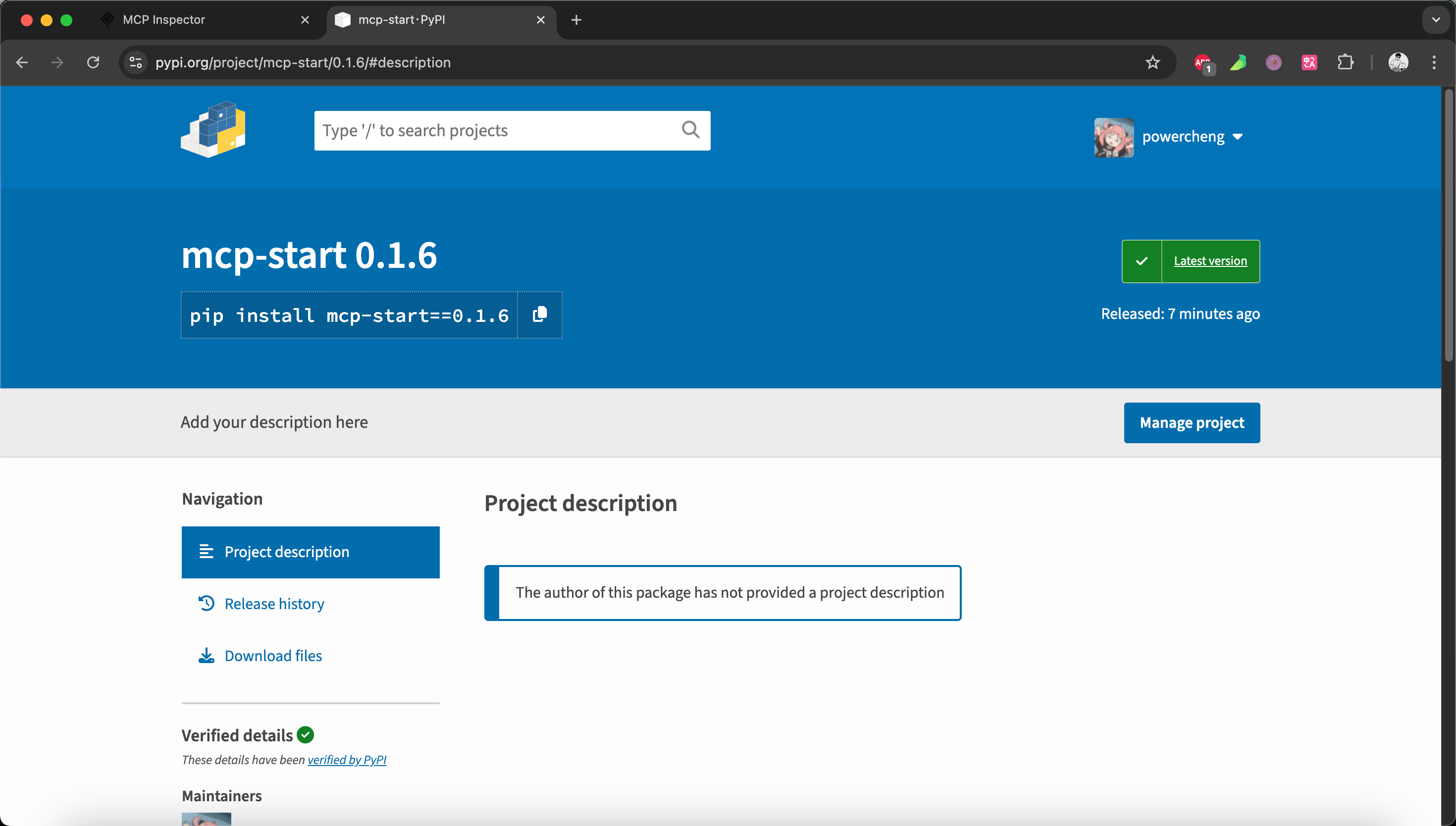Click the green check mark beside Latest version
The height and width of the screenshot is (826, 1456).
click(1142, 261)
